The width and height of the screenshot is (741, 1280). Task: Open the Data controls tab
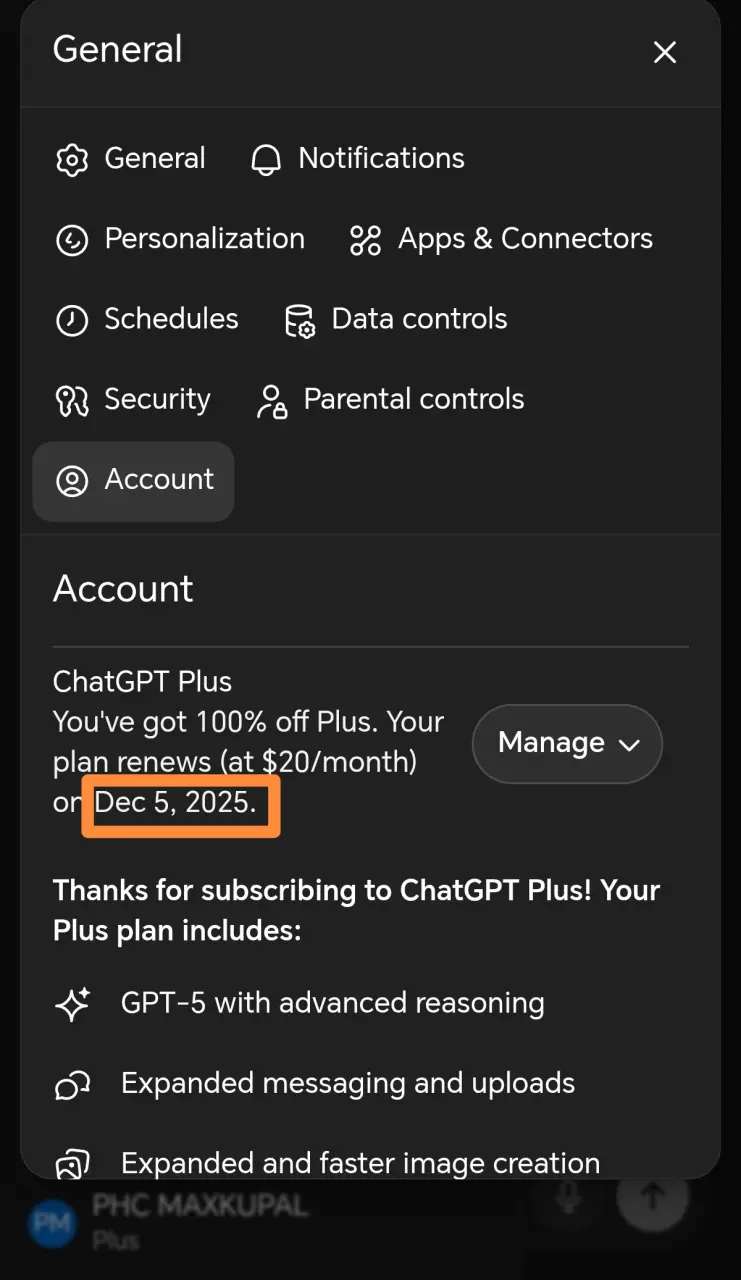coord(396,319)
